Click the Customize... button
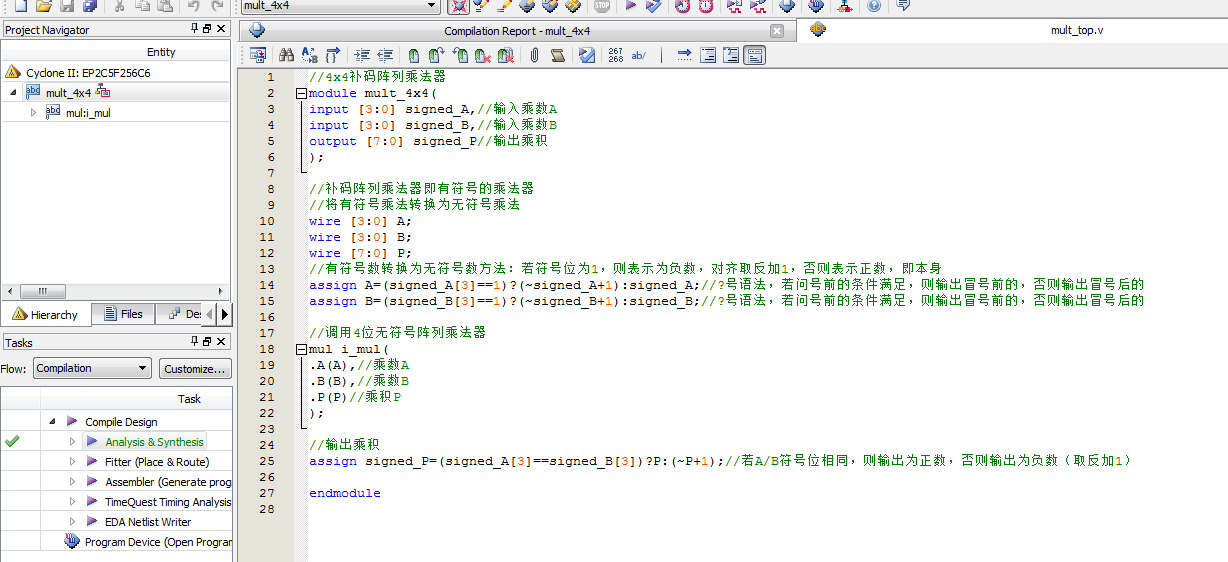 point(195,368)
